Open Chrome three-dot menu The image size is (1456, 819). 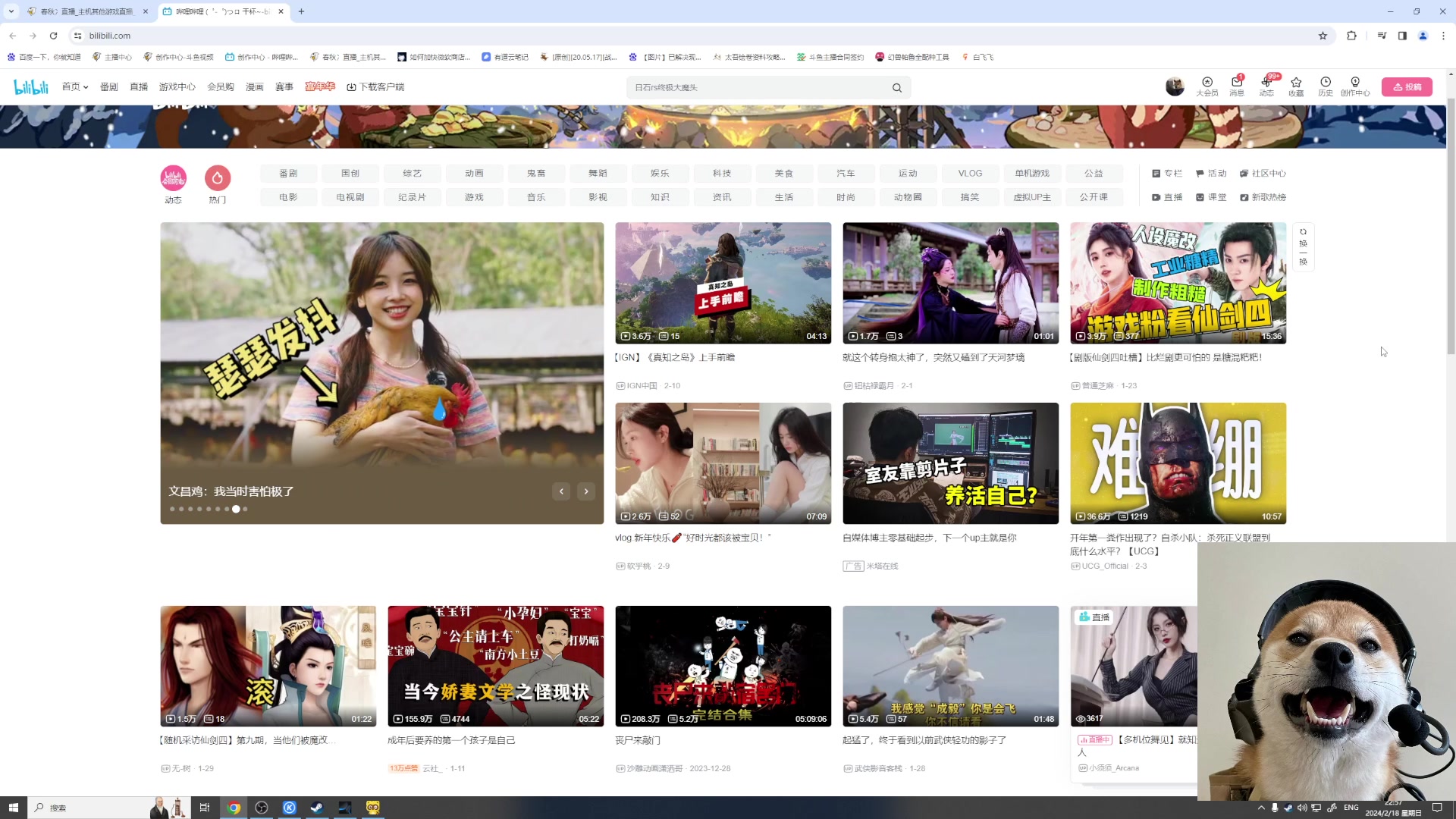(1442, 36)
